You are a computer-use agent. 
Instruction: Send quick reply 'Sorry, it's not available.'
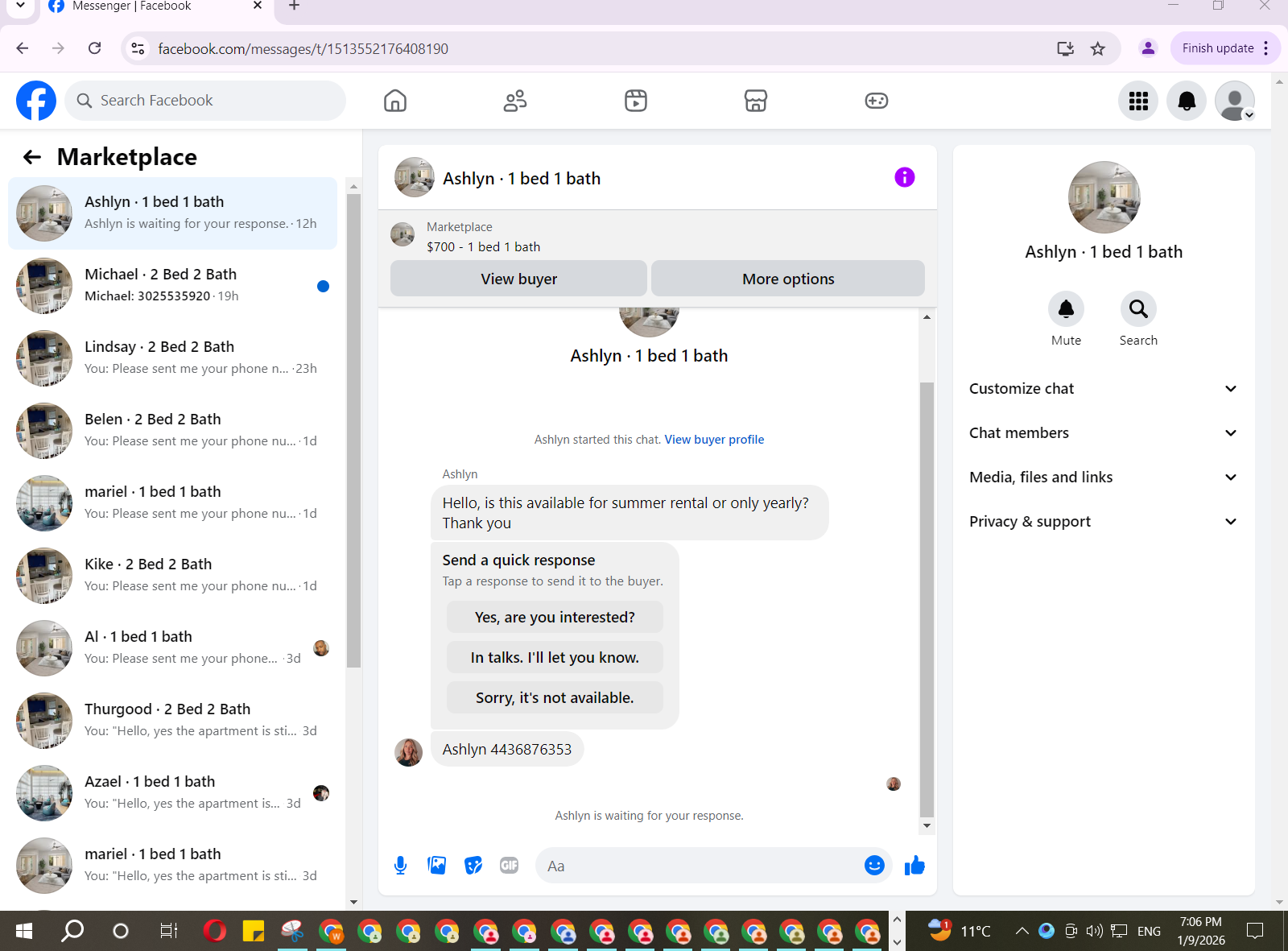pos(555,697)
